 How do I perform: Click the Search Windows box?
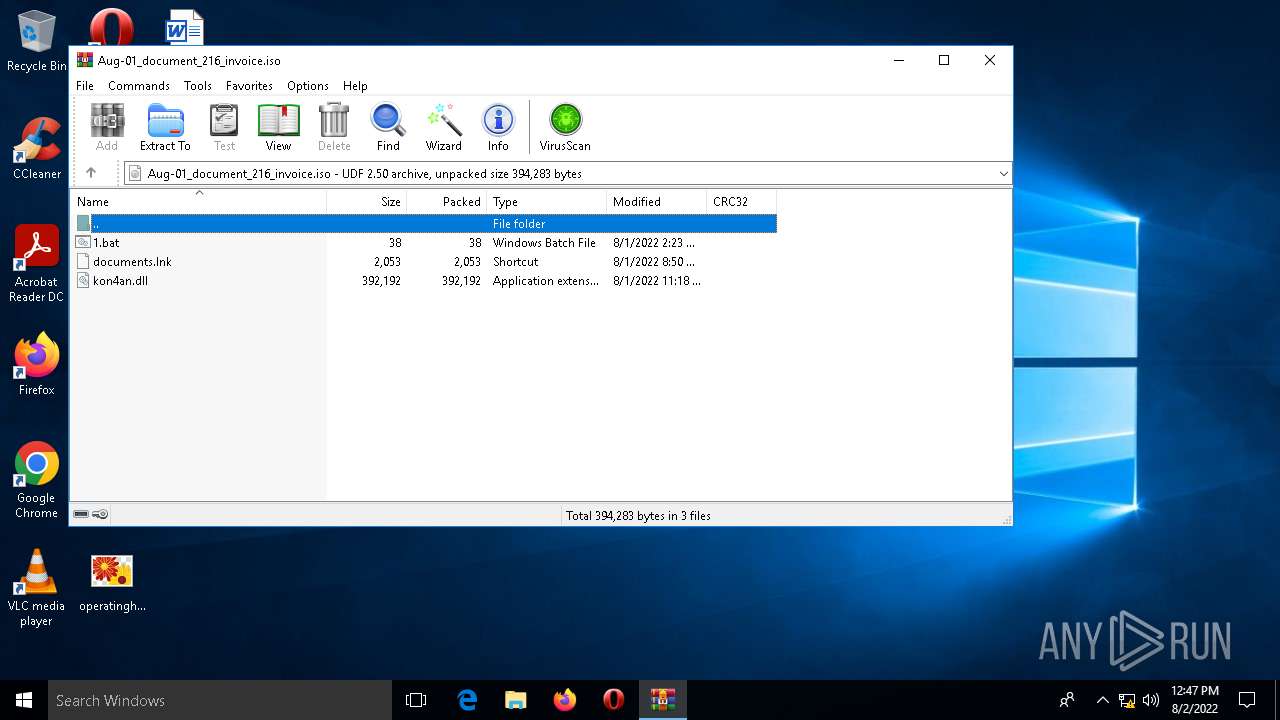(x=220, y=700)
